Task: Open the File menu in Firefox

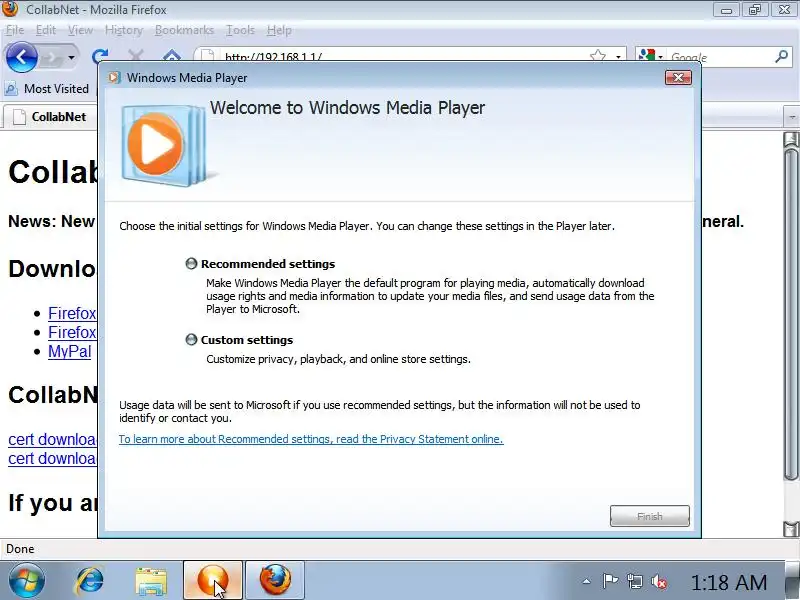Action: [x=15, y=30]
